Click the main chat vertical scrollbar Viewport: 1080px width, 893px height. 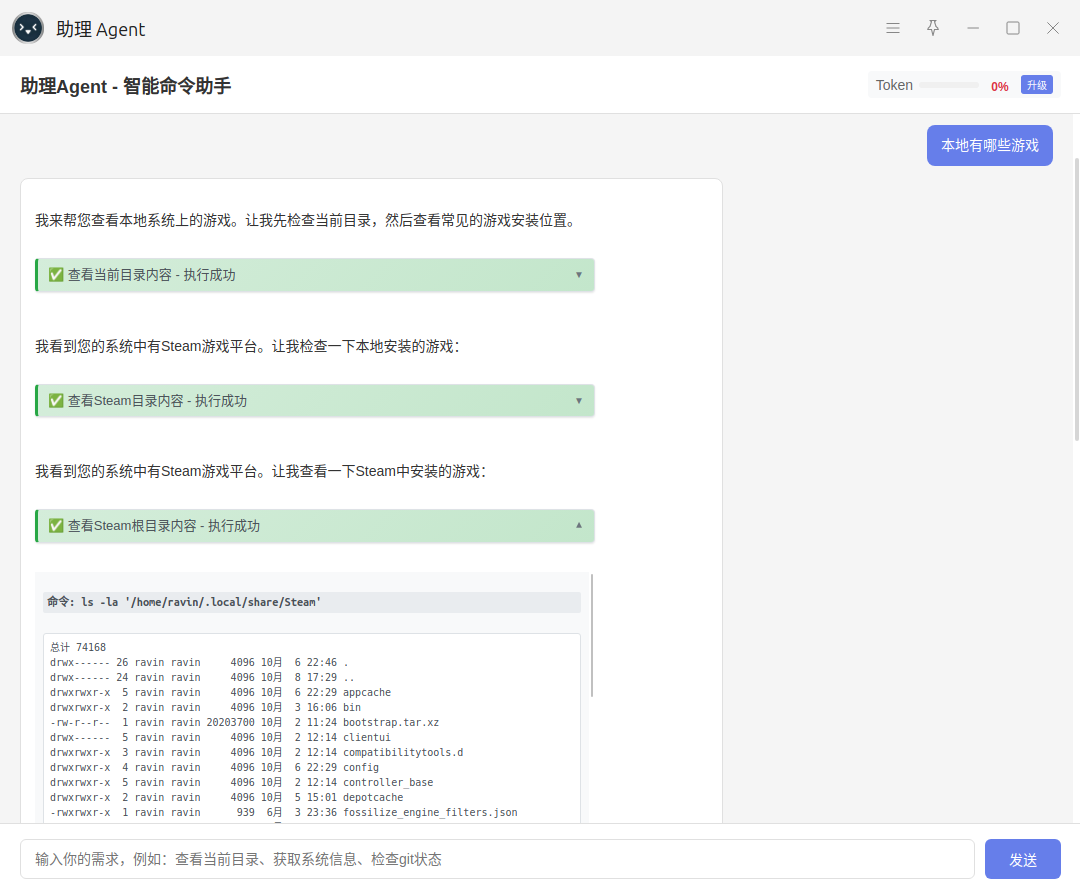coord(1076,300)
